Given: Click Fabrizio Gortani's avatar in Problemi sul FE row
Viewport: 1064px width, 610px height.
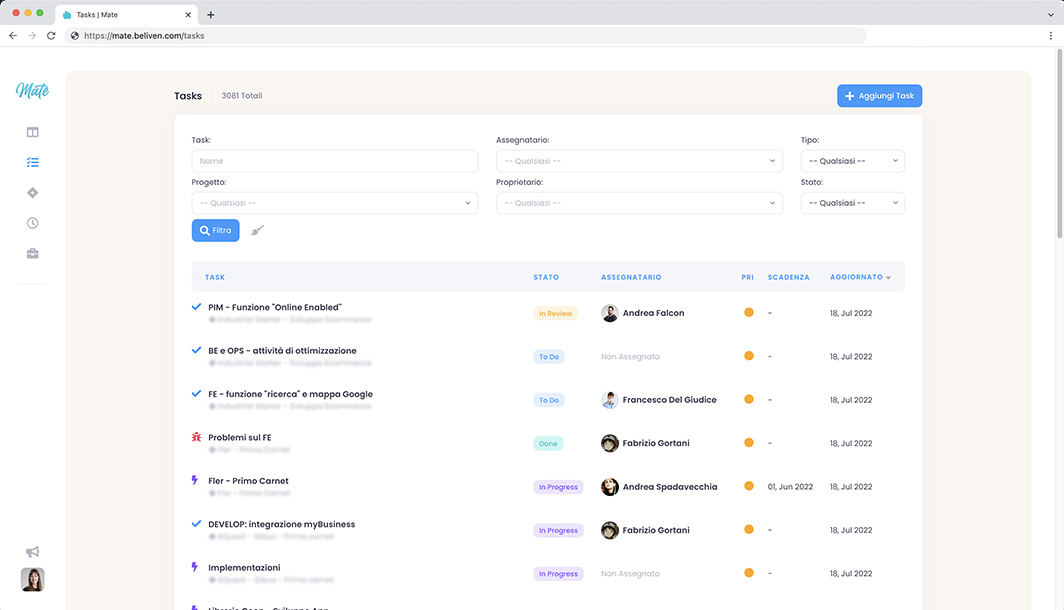Looking at the screenshot, I should [x=609, y=443].
